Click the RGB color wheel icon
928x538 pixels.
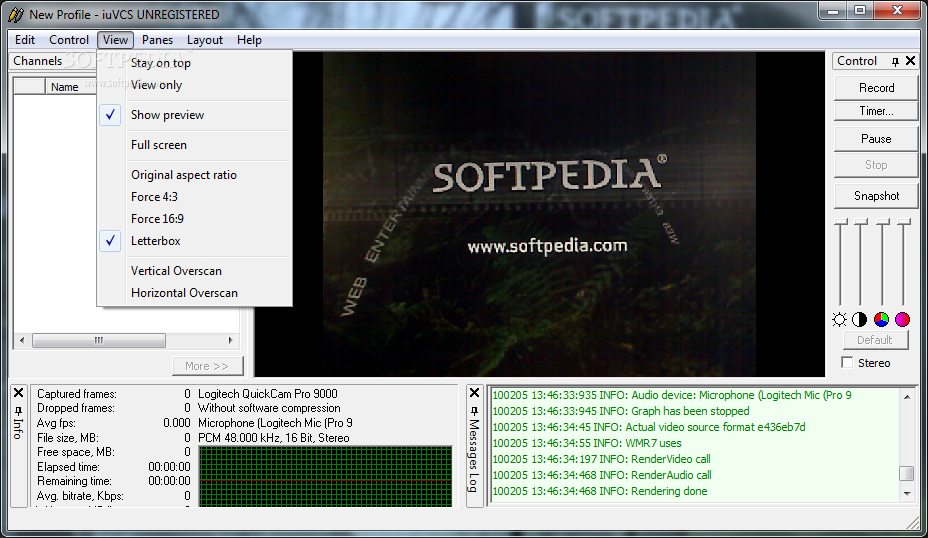point(881,320)
